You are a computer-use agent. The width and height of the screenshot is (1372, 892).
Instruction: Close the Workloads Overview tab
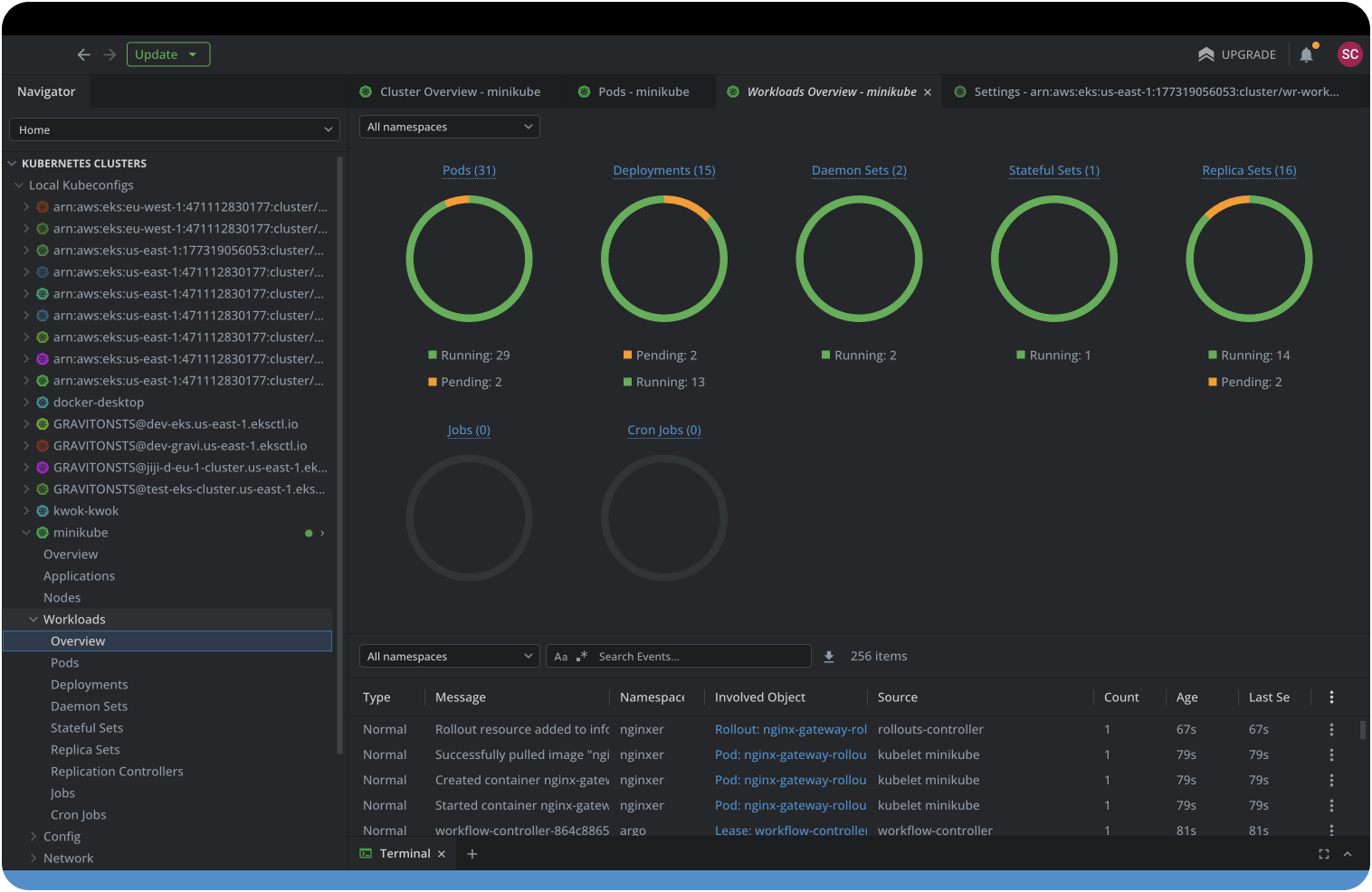pyautogui.click(x=928, y=92)
